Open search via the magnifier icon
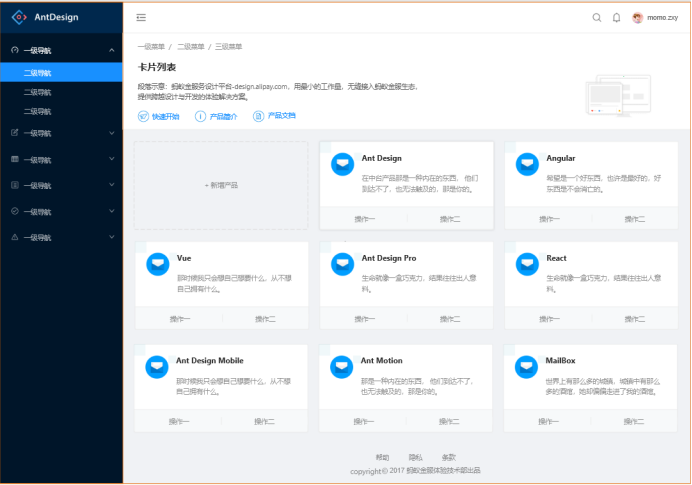Screen dimensions: 692x485 [597, 18]
